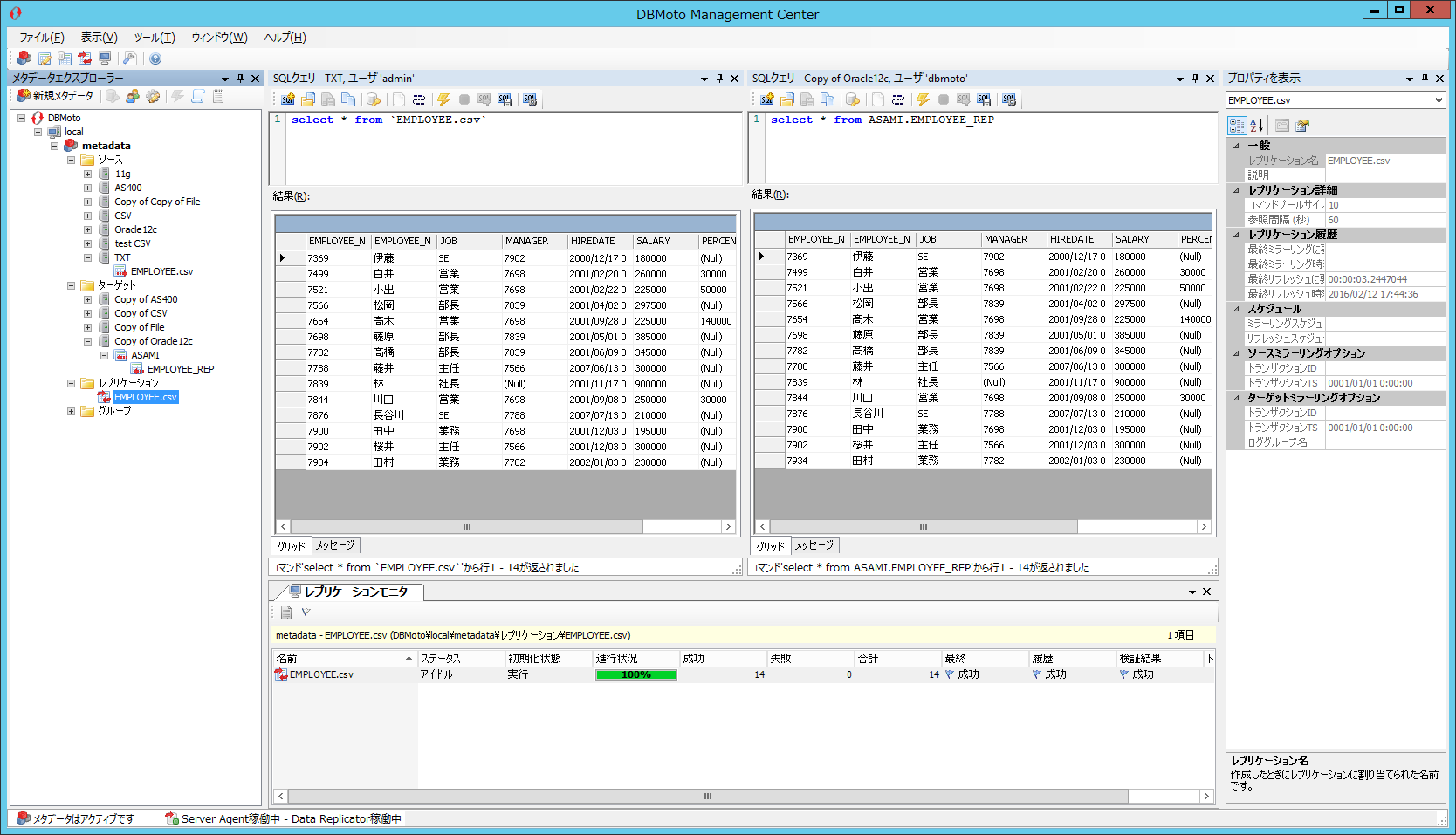Viewport: 1456px width, 835px height.
Task: Click the key icon in the main toolbar
Action: point(129,58)
